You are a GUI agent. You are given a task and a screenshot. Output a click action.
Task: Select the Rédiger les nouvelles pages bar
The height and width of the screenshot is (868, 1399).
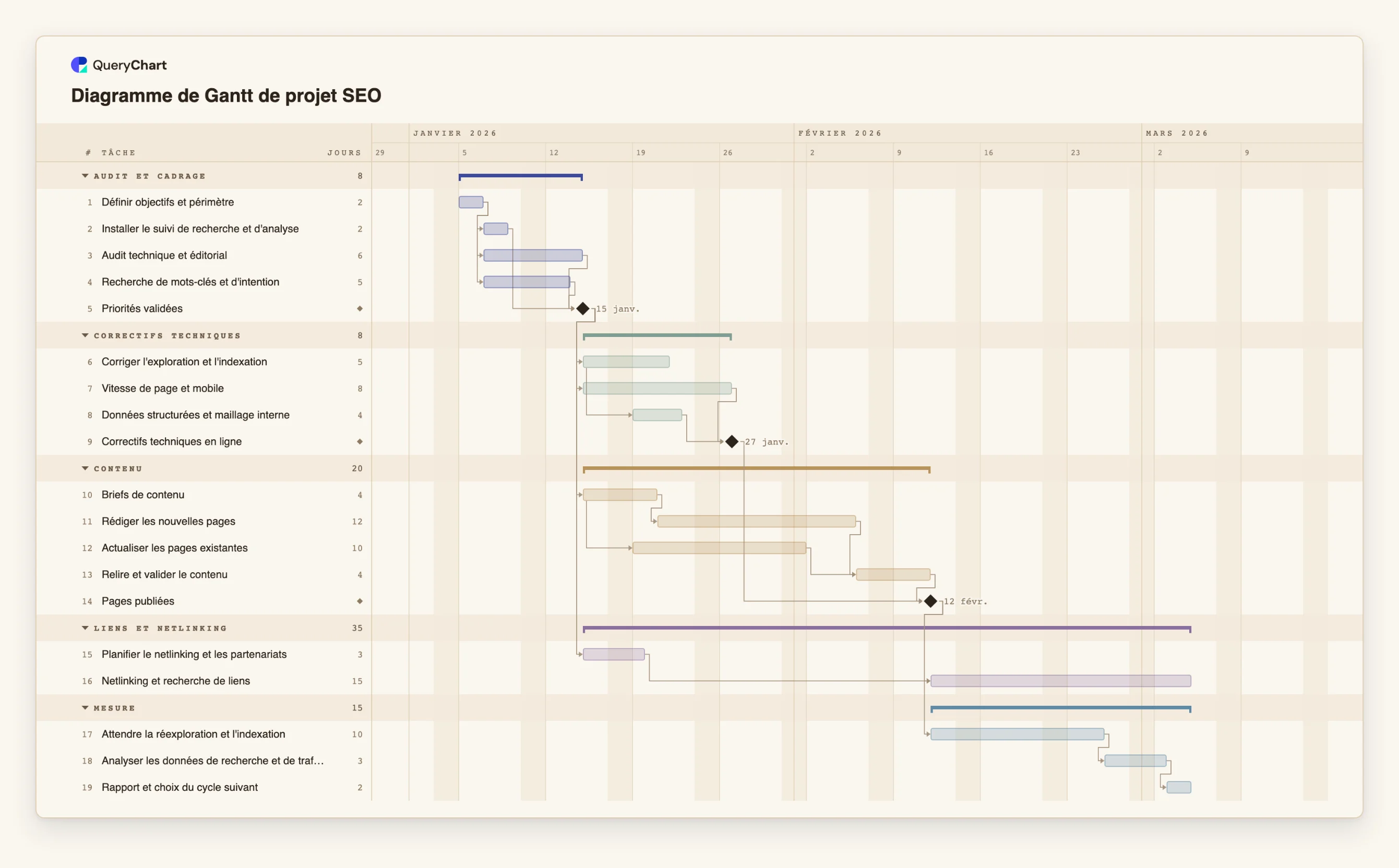[x=756, y=521]
